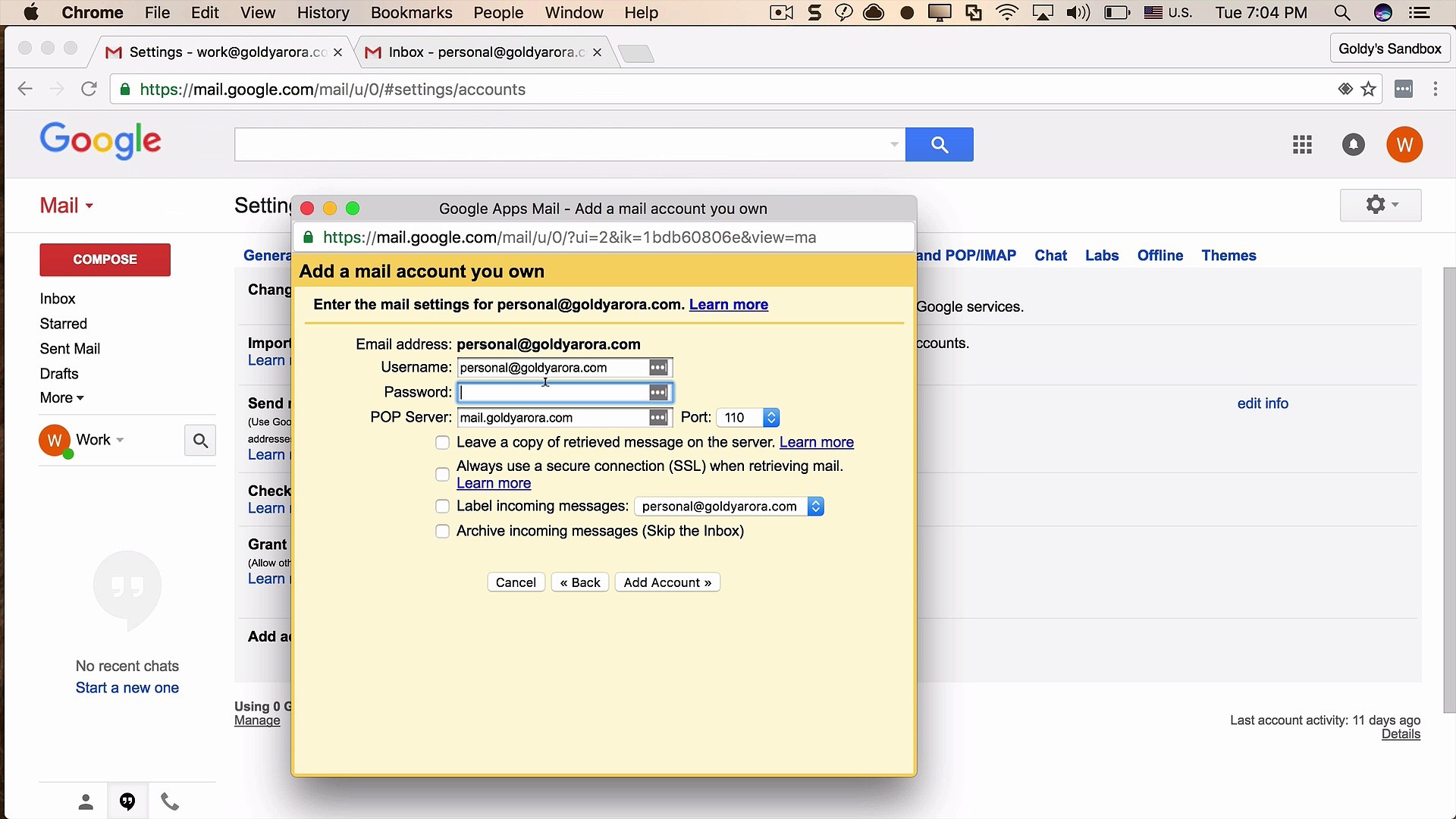
Task: Click the Add Account button
Action: pos(667,582)
